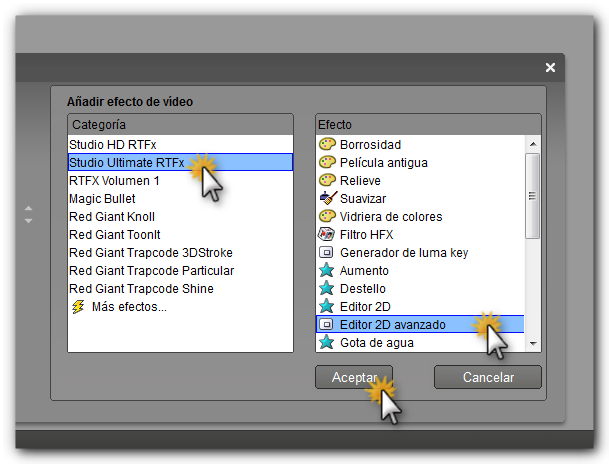The image size is (609, 464).
Task: Choose the Filtro HFX effect
Action: (x=420, y=235)
